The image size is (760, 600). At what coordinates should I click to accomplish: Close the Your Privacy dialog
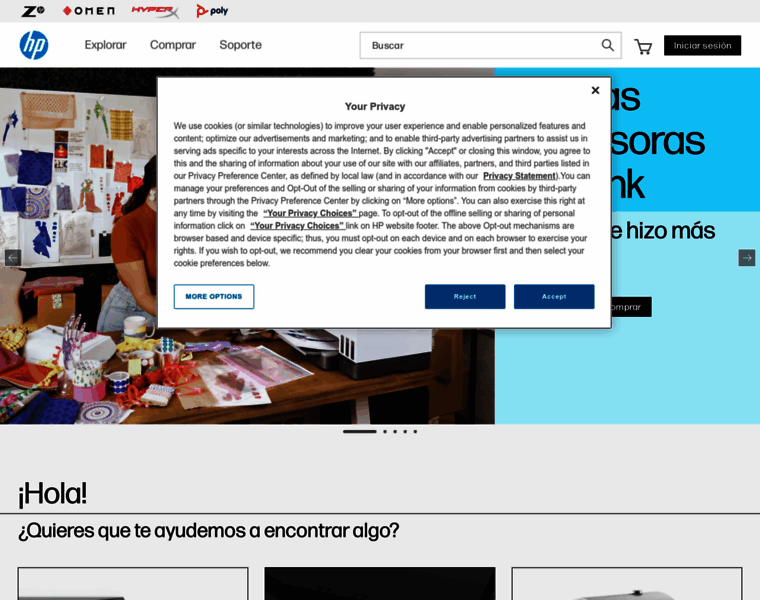click(596, 90)
